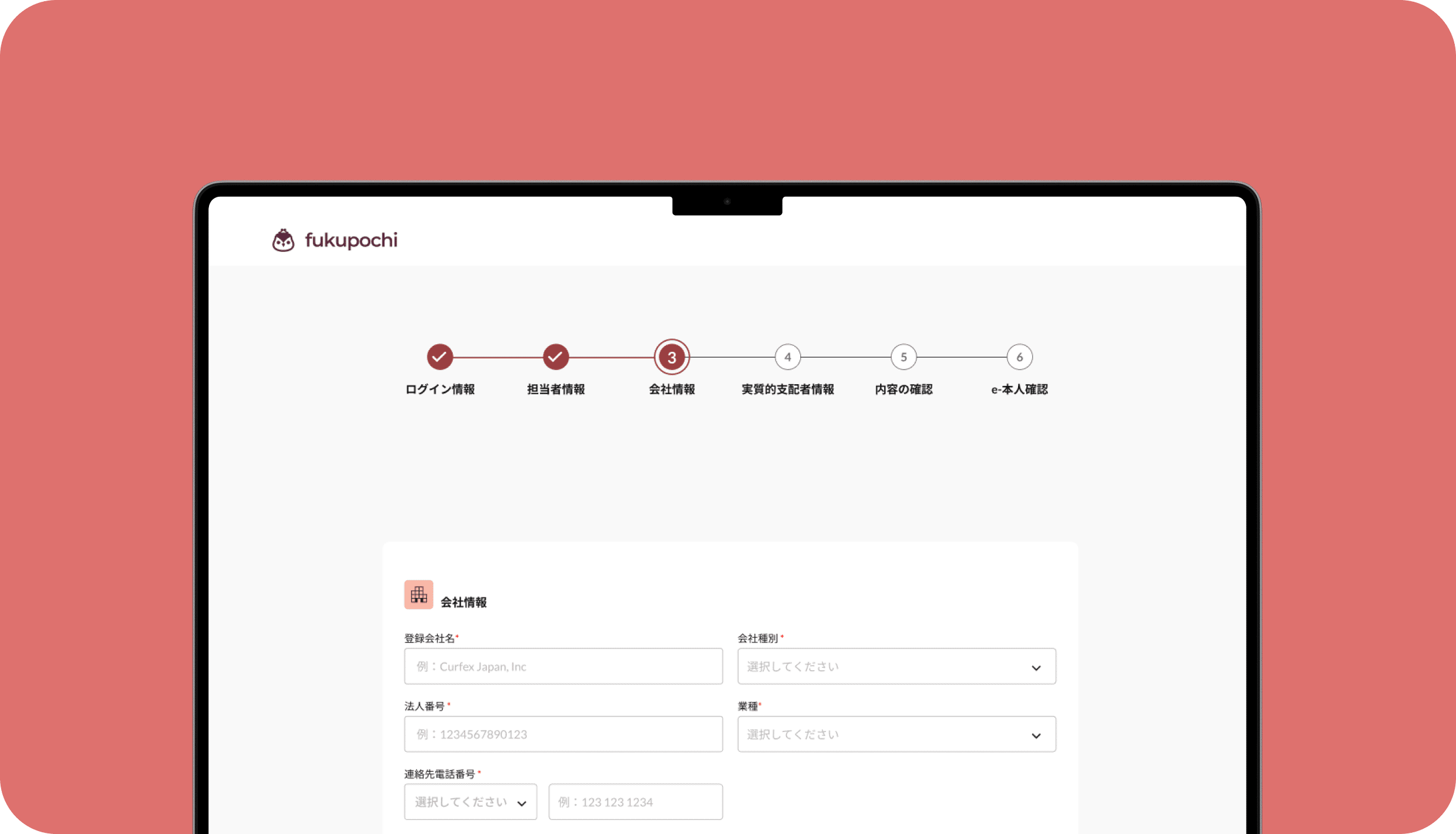Open phone country code dropdown
The image size is (1456, 834).
pos(470,802)
